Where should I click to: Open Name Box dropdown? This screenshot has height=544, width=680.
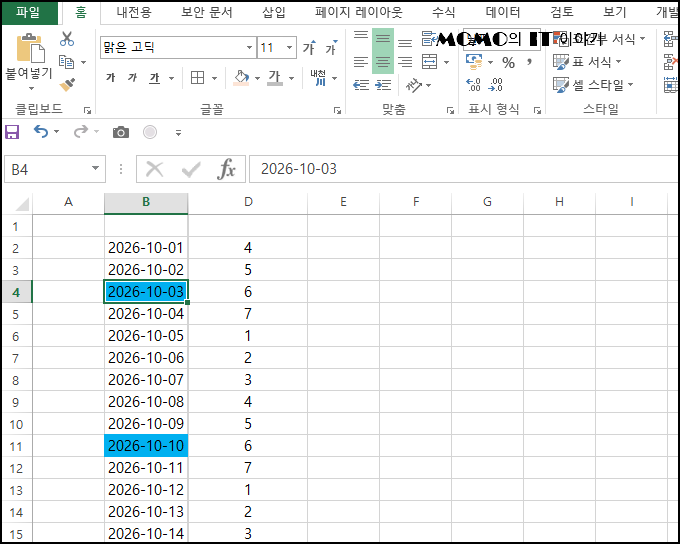point(95,168)
